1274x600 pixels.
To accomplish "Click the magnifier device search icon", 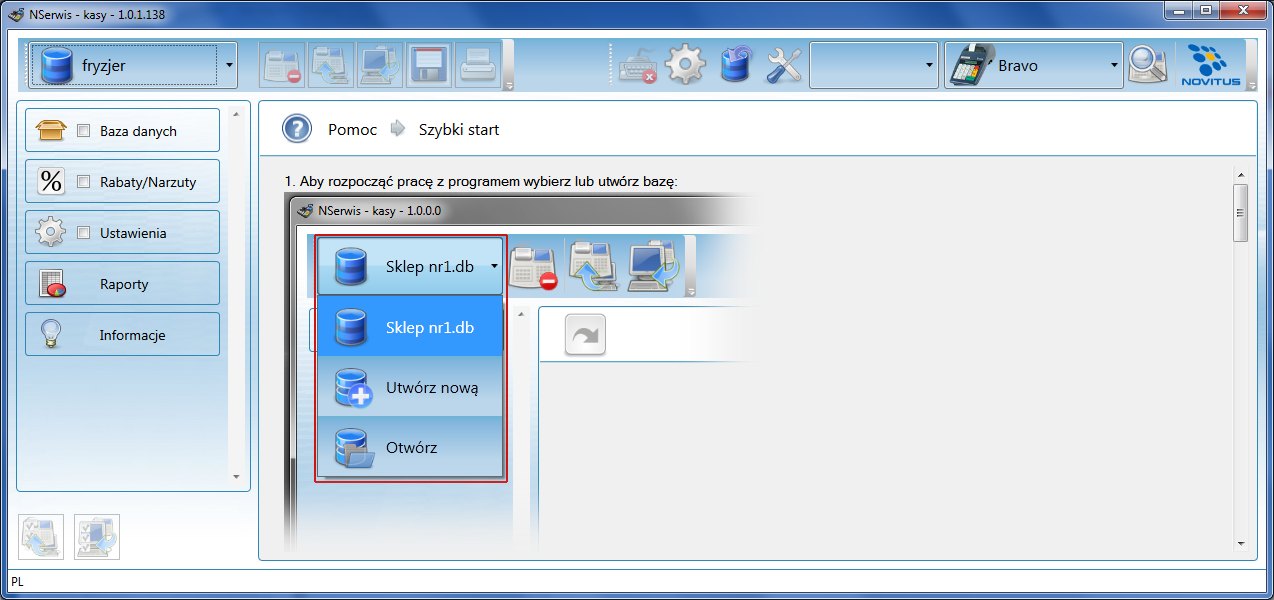I will point(1147,66).
